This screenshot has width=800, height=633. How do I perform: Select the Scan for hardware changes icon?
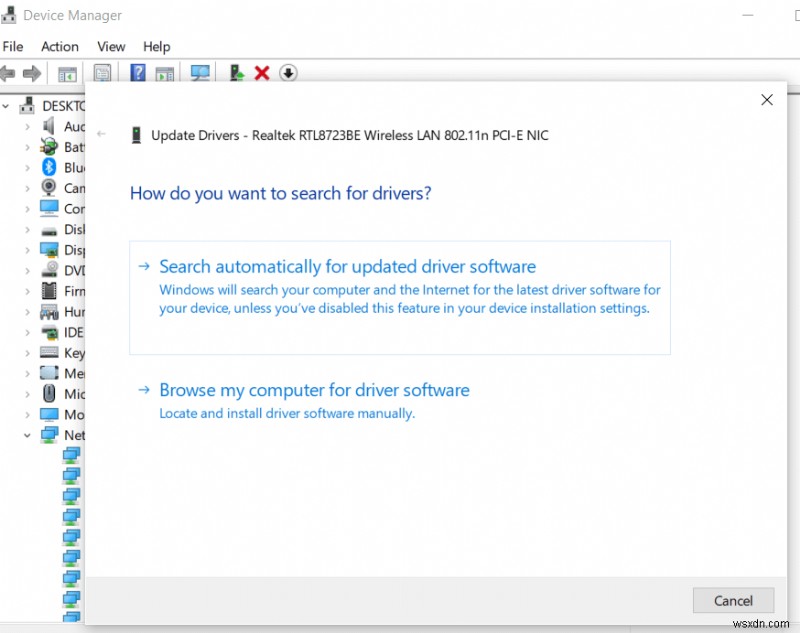(x=199, y=72)
